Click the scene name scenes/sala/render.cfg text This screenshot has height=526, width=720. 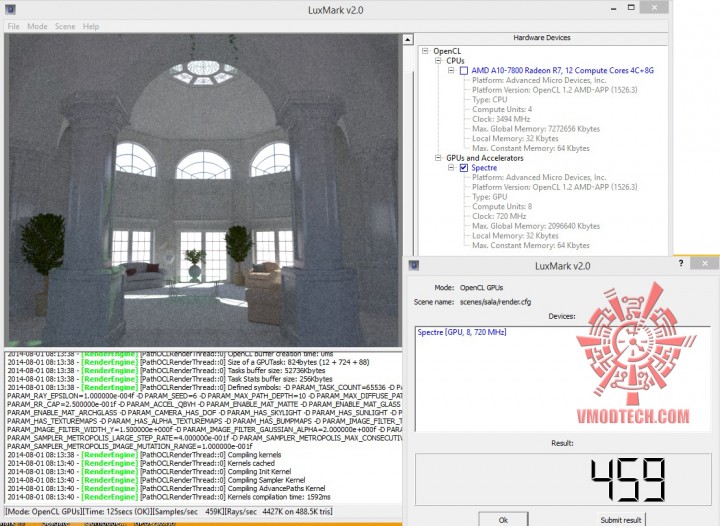click(495, 302)
